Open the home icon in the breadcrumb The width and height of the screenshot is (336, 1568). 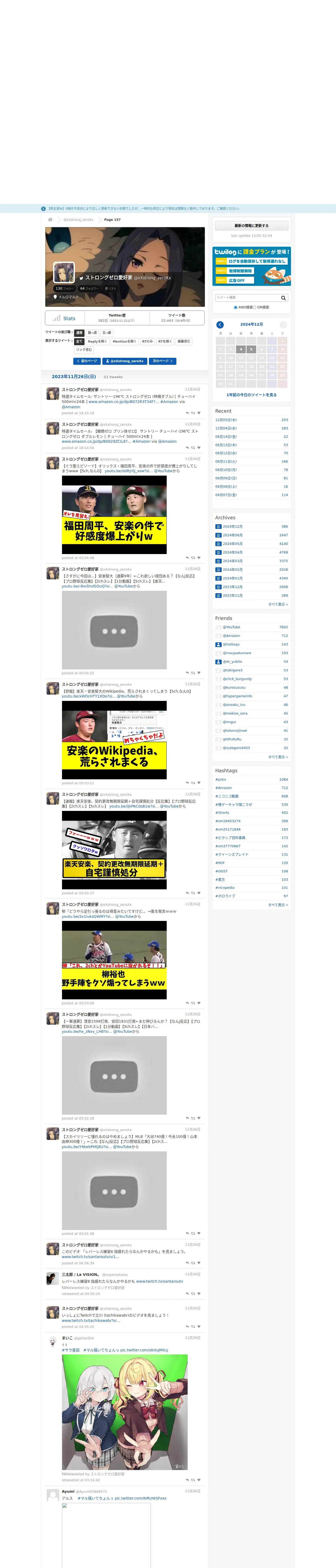50,220
